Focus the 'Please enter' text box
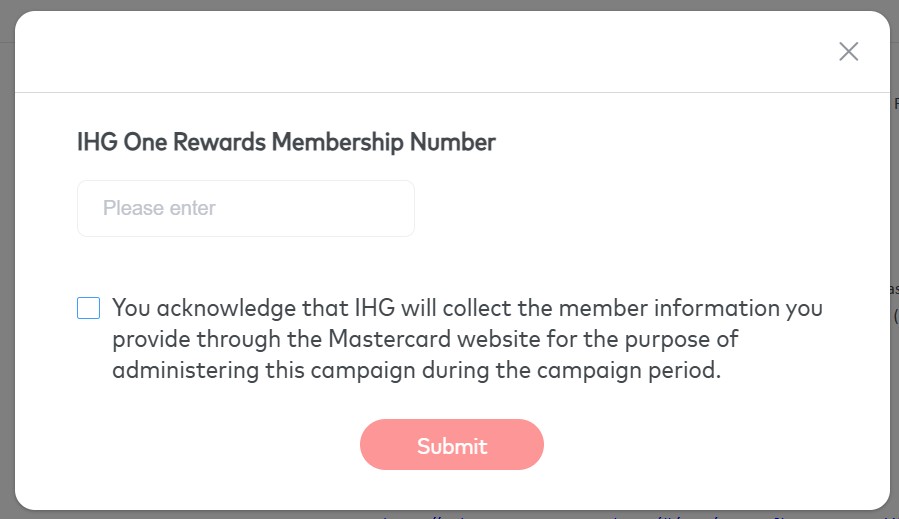 click(245, 208)
